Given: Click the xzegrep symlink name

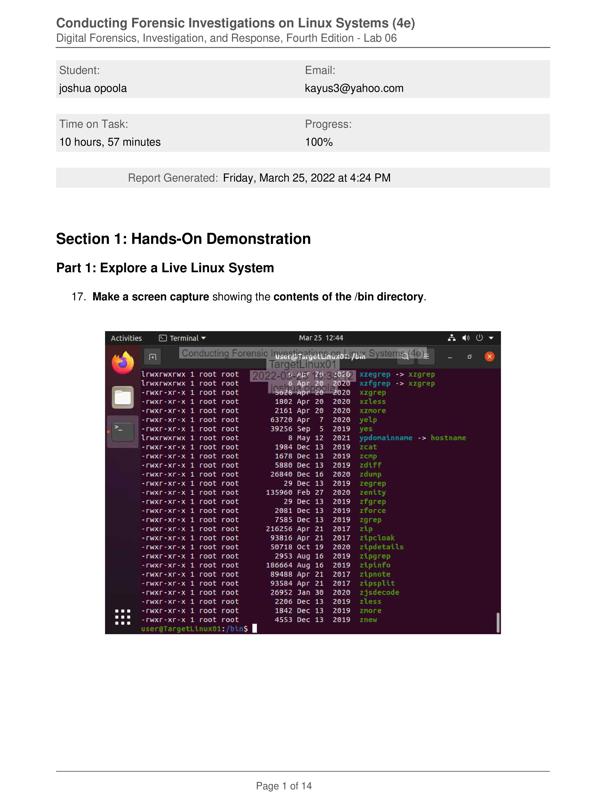Looking at the screenshot, I should coord(375,374).
